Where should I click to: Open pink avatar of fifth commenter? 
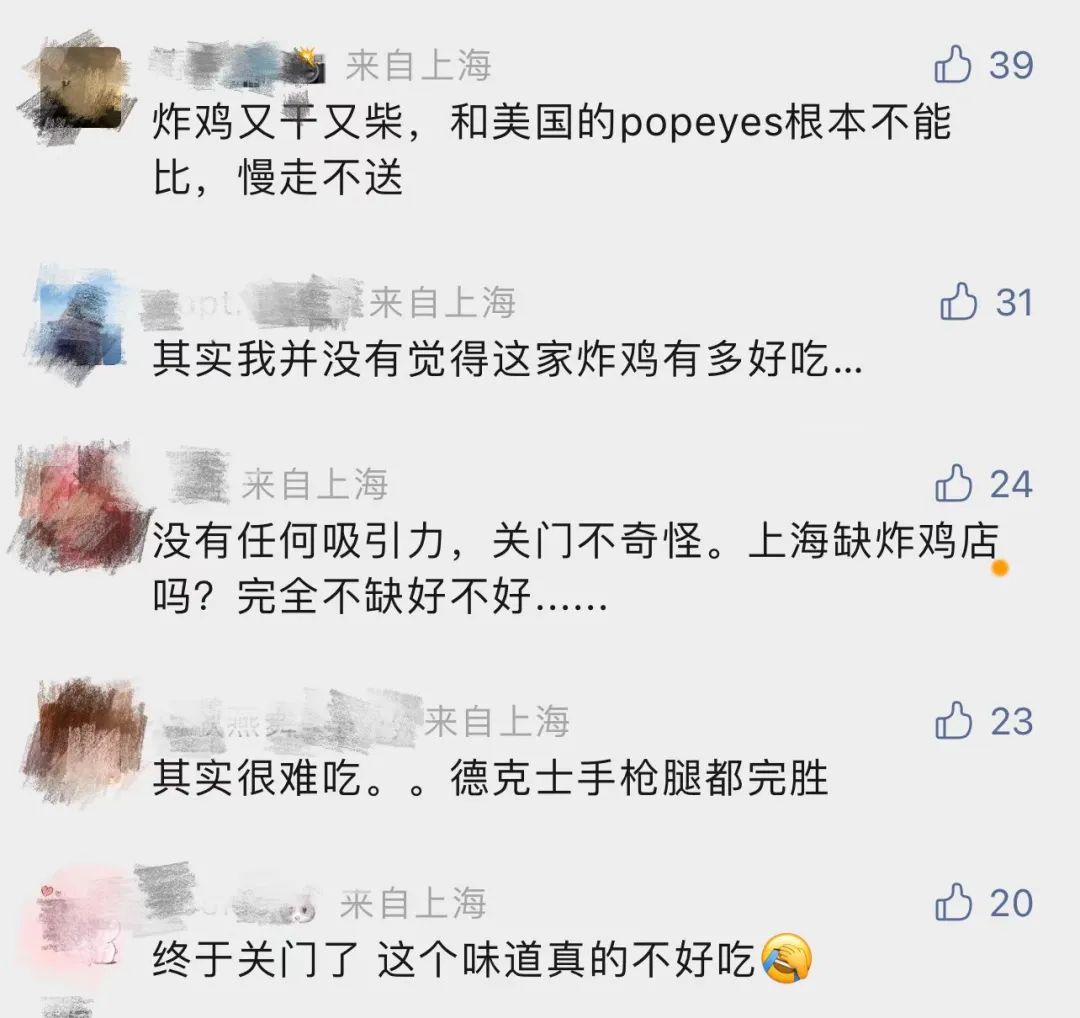pyautogui.click(x=81, y=924)
